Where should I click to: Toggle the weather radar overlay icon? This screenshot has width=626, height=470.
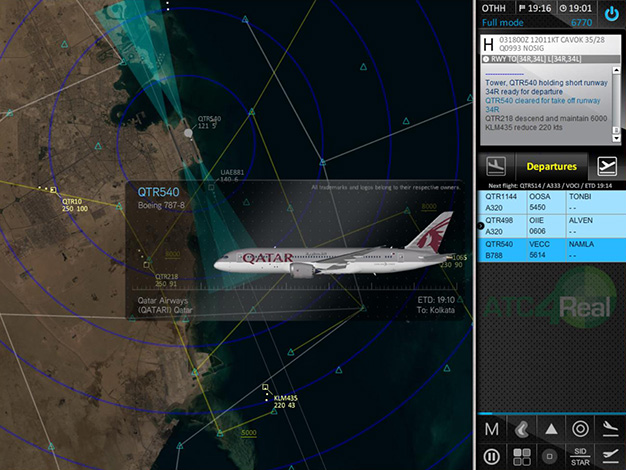(x=521, y=428)
